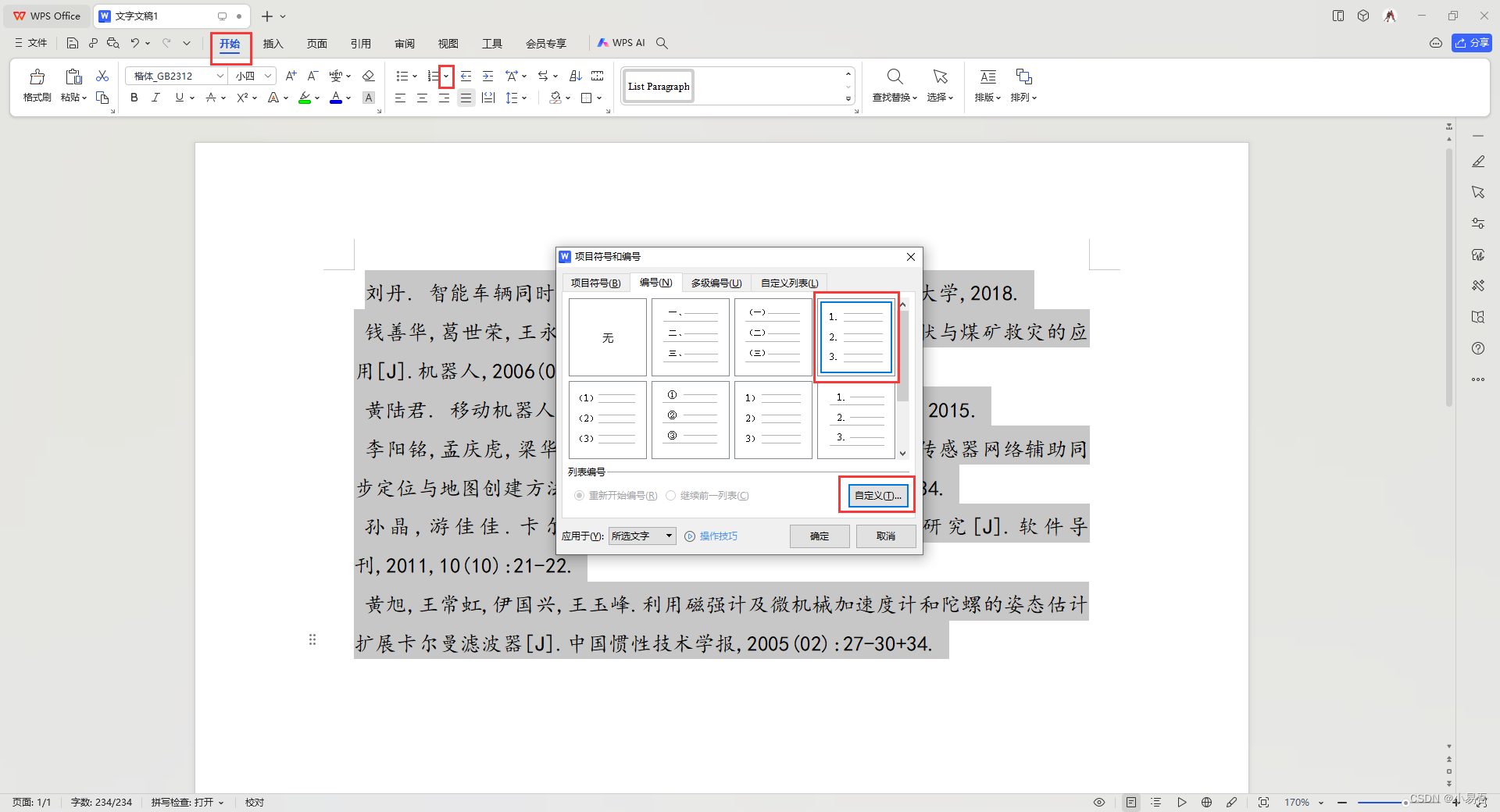
Task: Align text right
Action: [444, 98]
